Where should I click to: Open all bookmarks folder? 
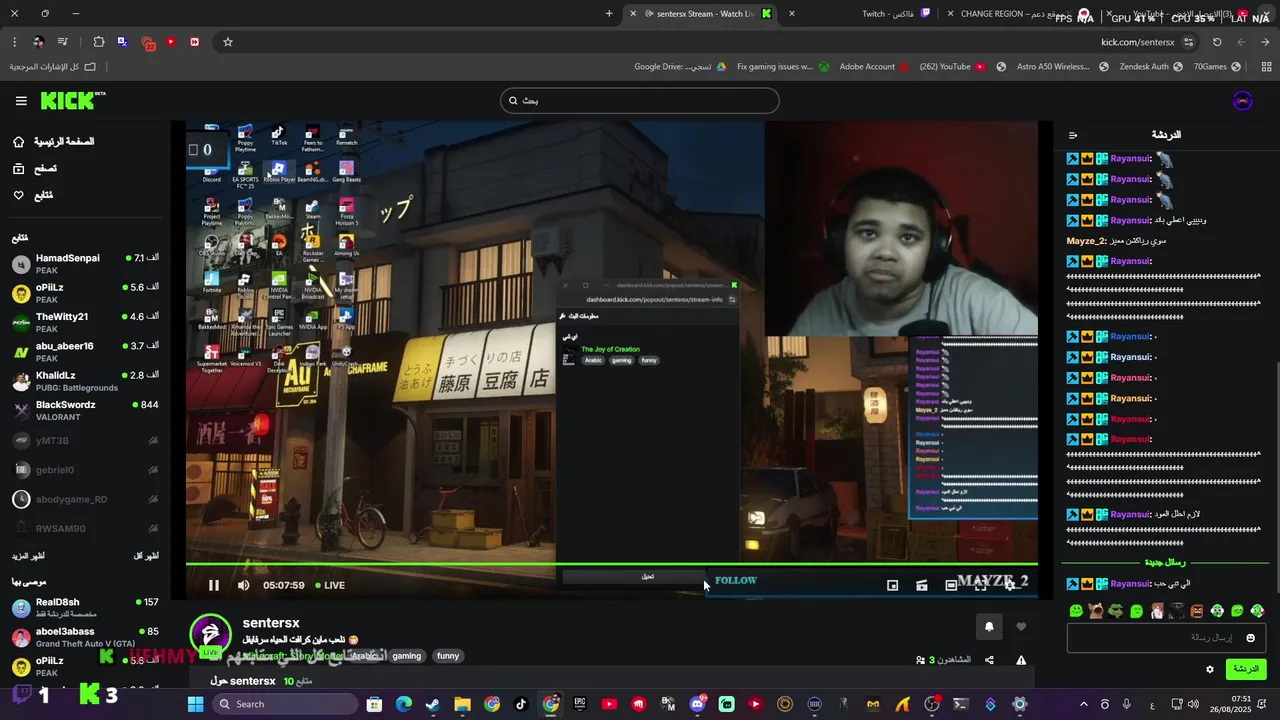coord(52,67)
